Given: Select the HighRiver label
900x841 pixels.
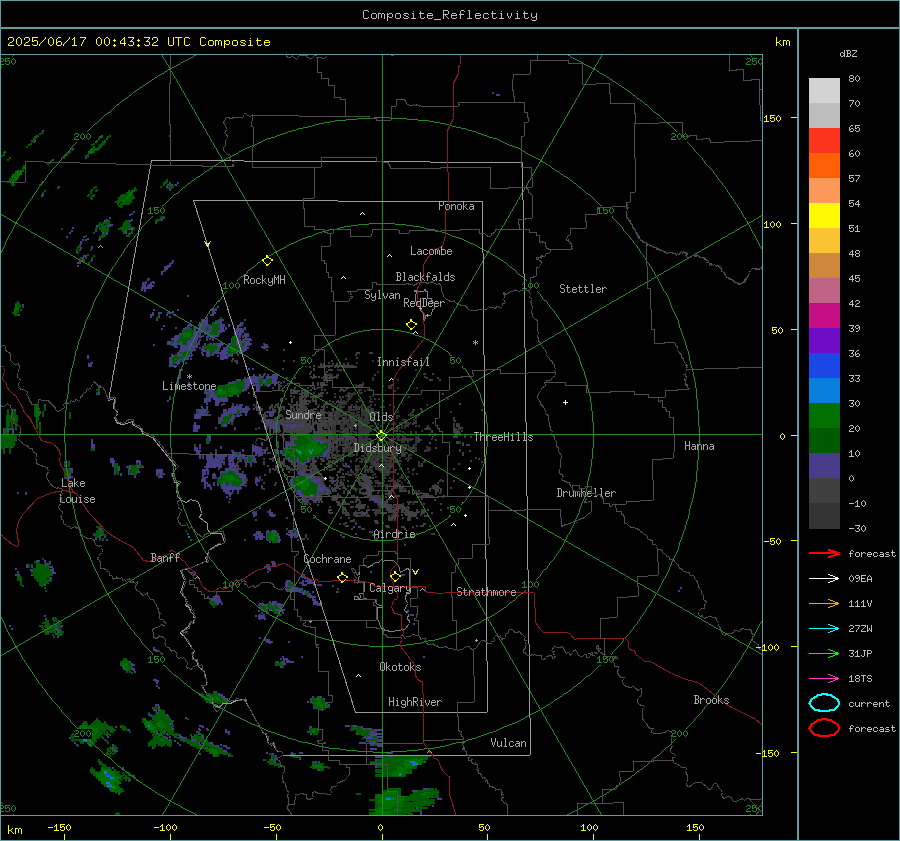Looking at the screenshot, I should pos(415,702).
